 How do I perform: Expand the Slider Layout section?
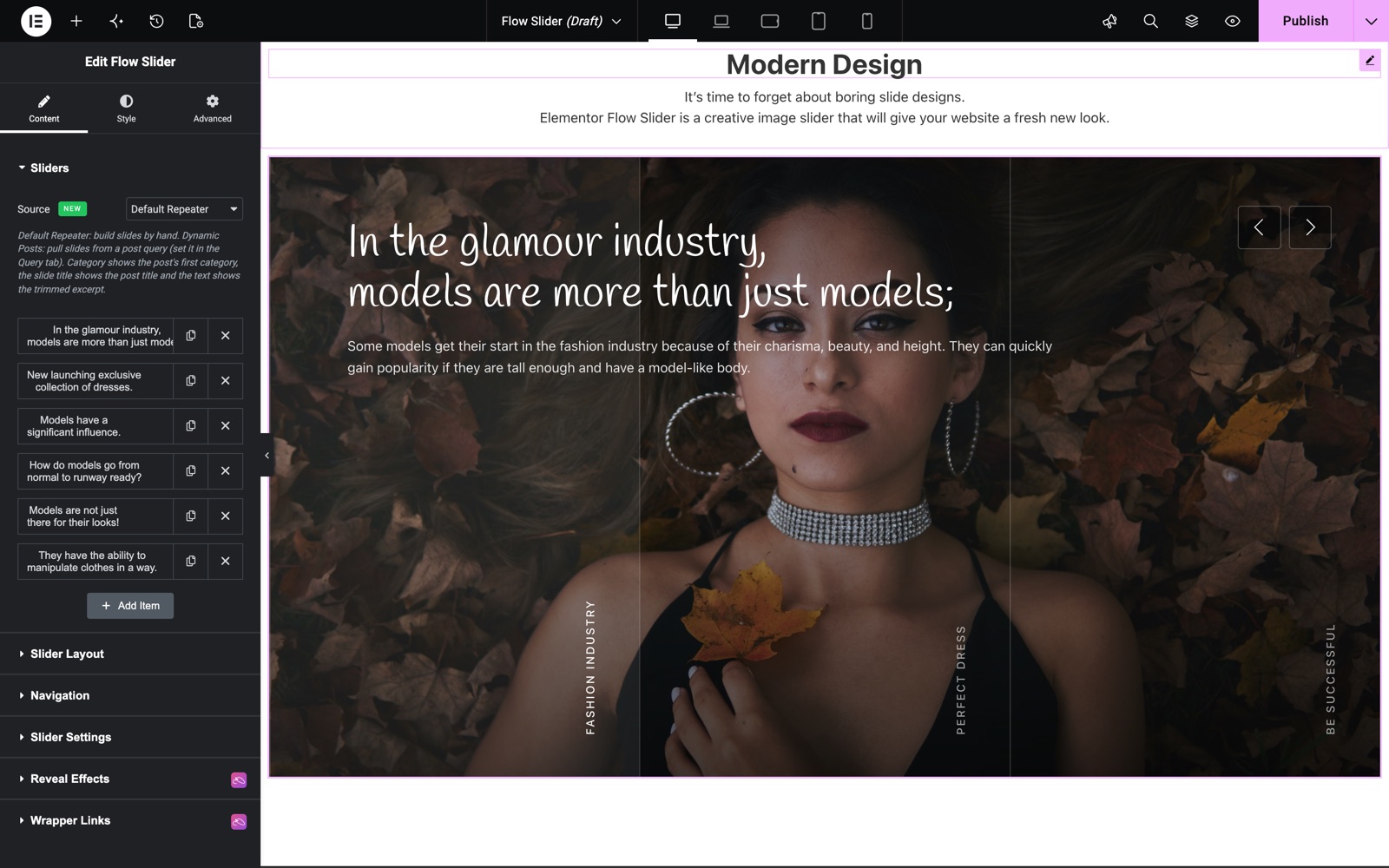tap(130, 654)
